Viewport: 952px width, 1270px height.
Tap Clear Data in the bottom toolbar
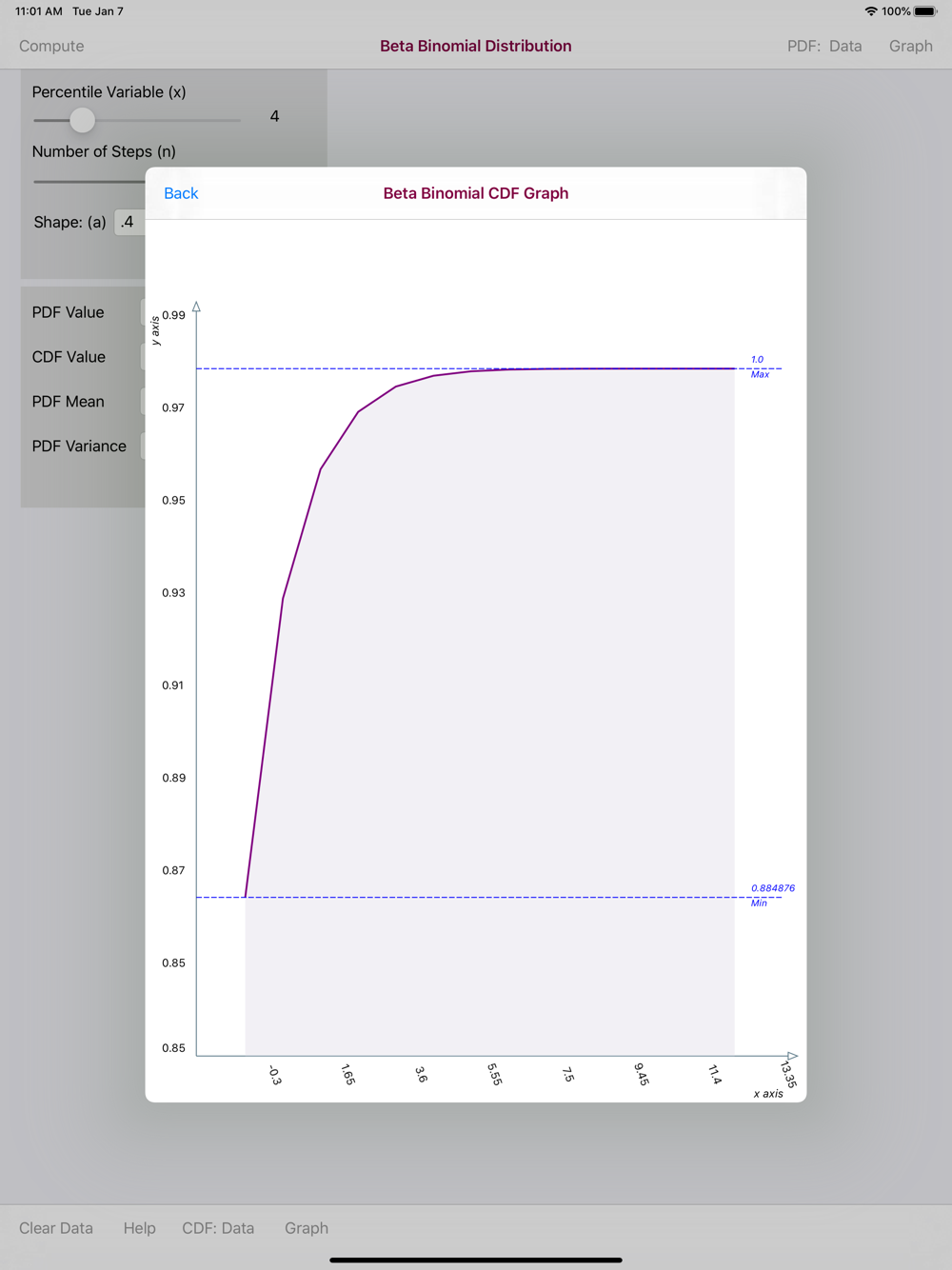point(56,1228)
